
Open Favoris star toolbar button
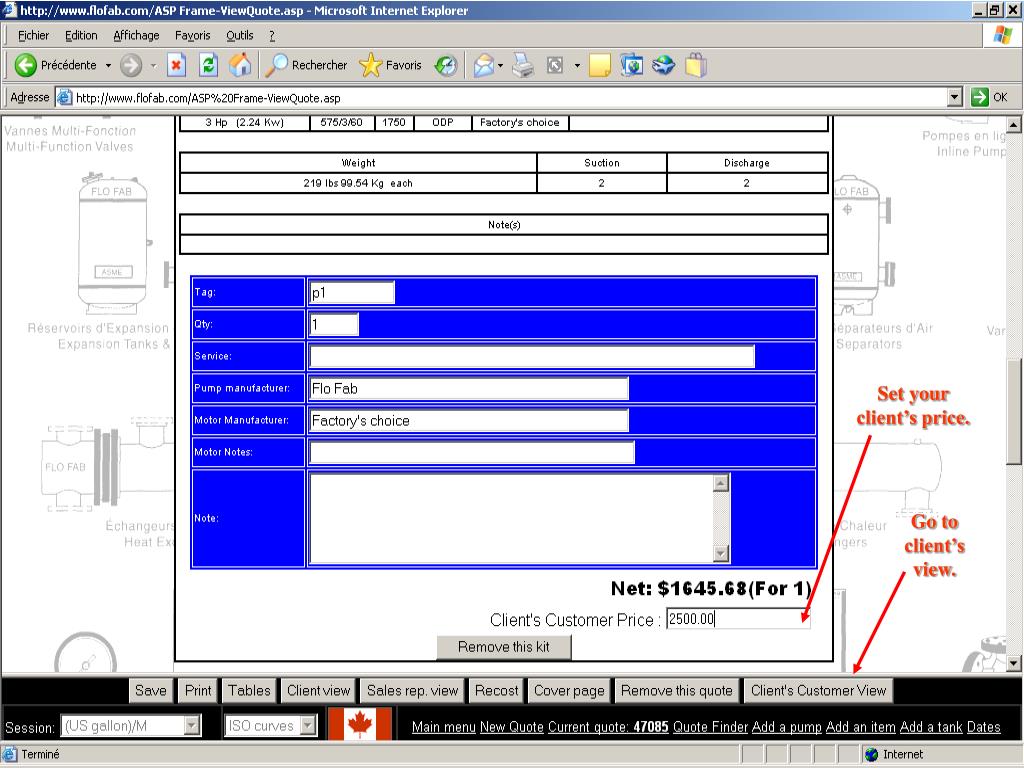point(391,65)
